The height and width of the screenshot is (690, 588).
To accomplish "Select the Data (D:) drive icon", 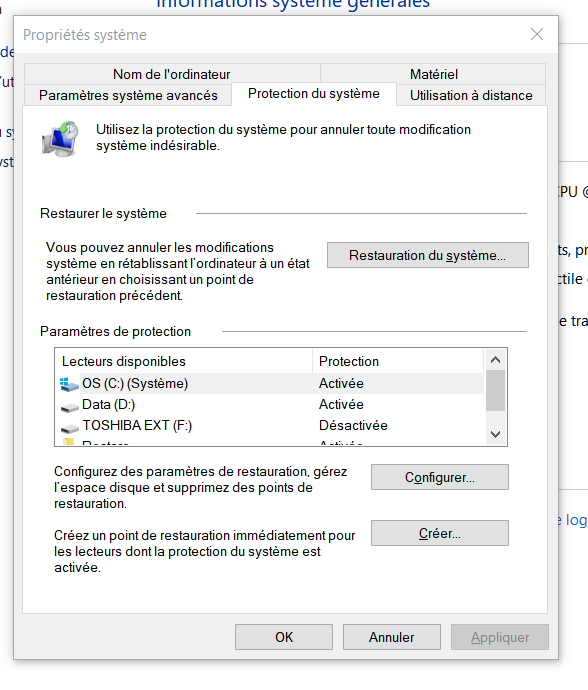I will [x=70, y=408].
